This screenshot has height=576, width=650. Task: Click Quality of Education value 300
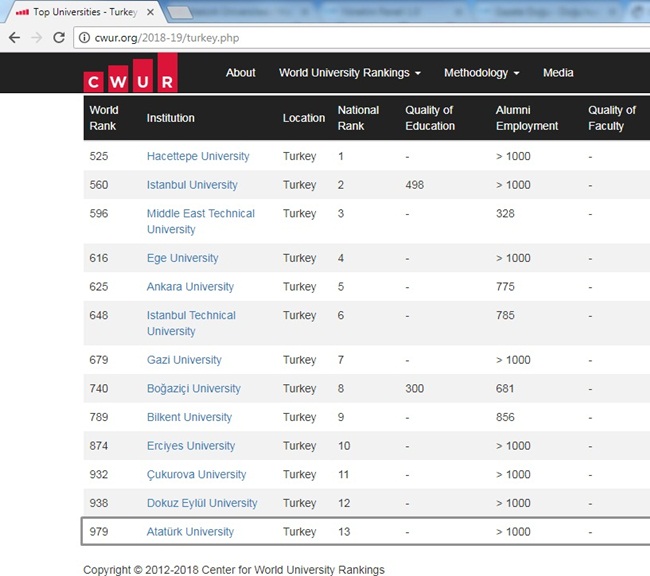pyautogui.click(x=415, y=389)
